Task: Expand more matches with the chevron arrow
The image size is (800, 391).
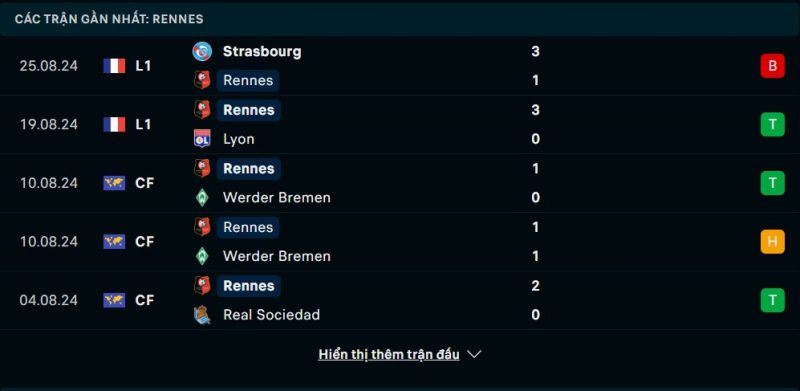Action: click(474, 354)
